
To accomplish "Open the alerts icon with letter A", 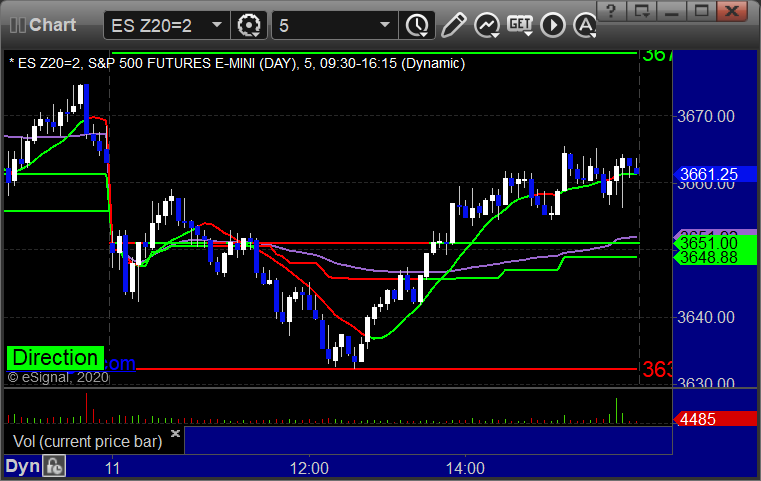I will coord(585,25).
